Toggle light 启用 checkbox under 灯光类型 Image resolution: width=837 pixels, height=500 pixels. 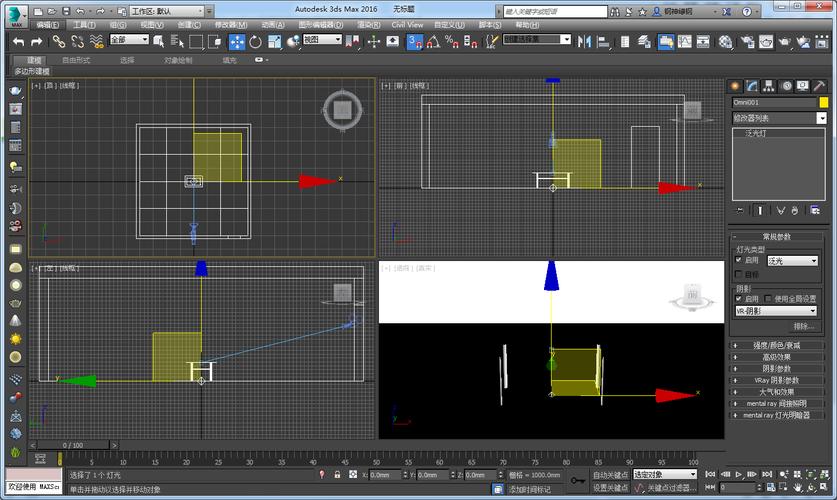(x=739, y=260)
